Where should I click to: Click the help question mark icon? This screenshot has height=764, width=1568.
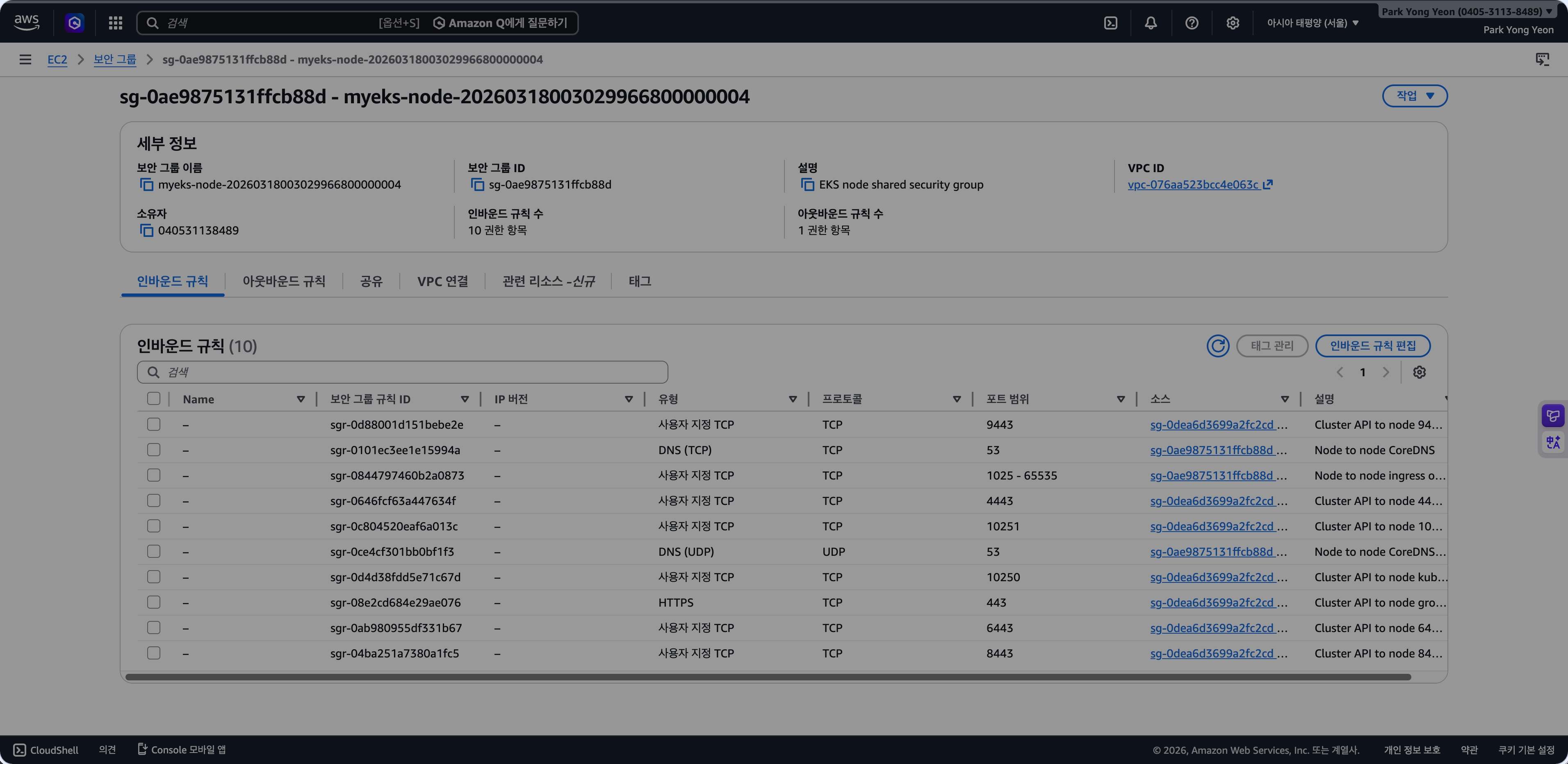[x=1191, y=23]
